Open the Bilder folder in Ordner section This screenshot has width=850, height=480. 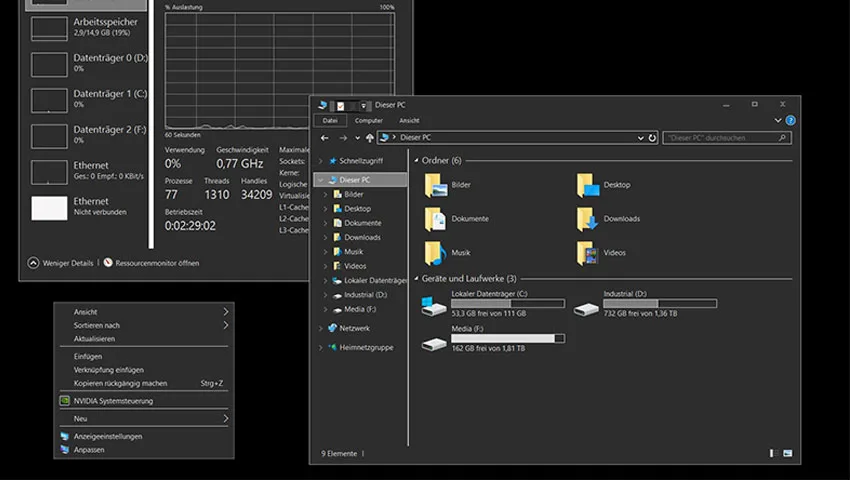[448, 185]
